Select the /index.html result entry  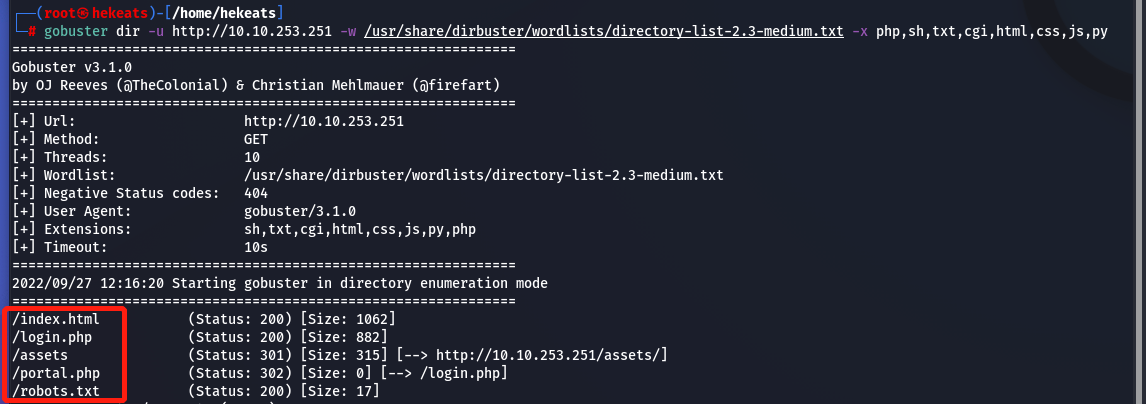coord(55,319)
